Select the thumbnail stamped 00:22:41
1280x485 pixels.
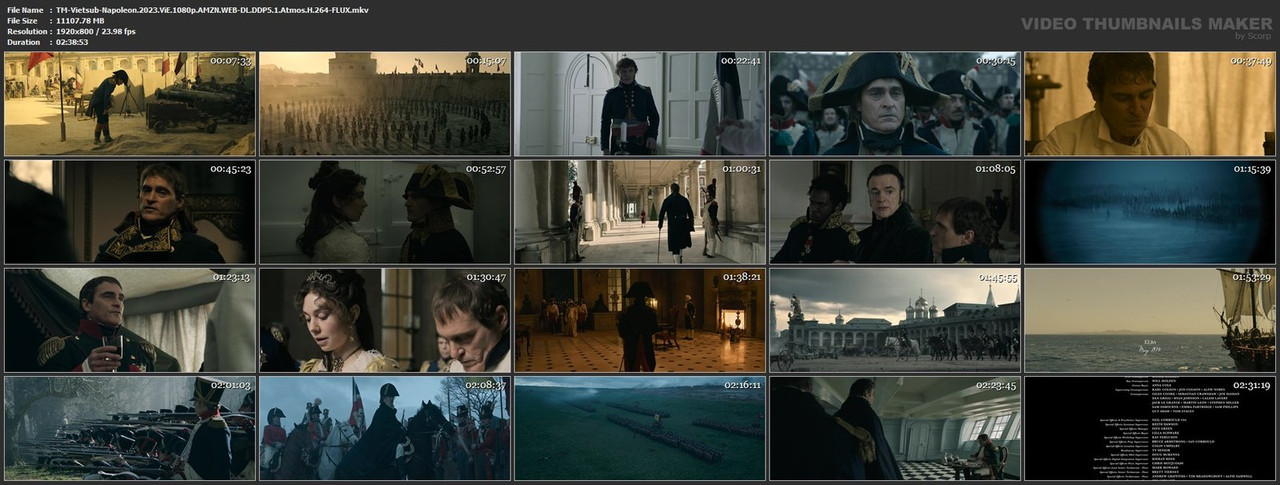(640, 103)
